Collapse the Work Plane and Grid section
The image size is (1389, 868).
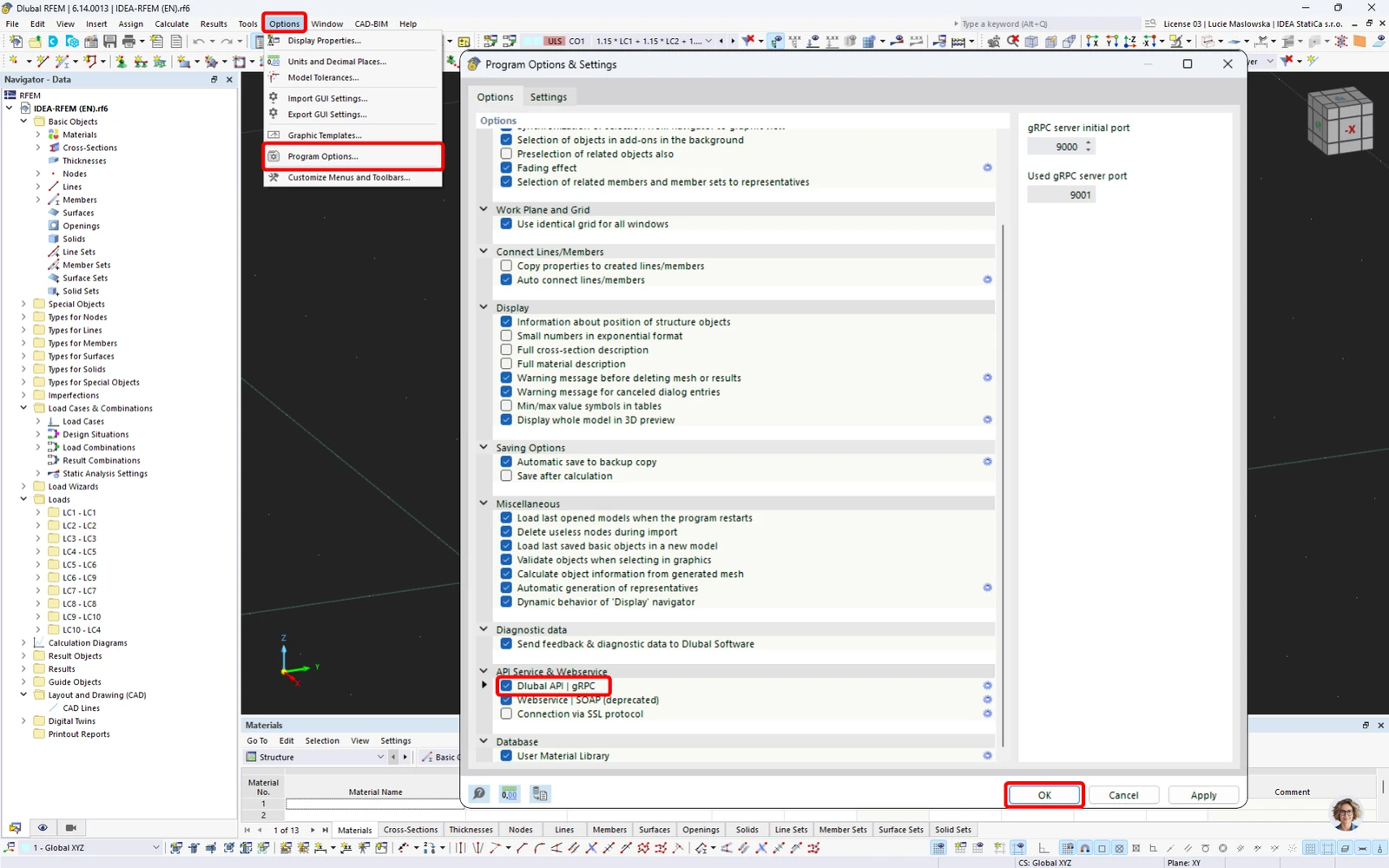[484, 209]
